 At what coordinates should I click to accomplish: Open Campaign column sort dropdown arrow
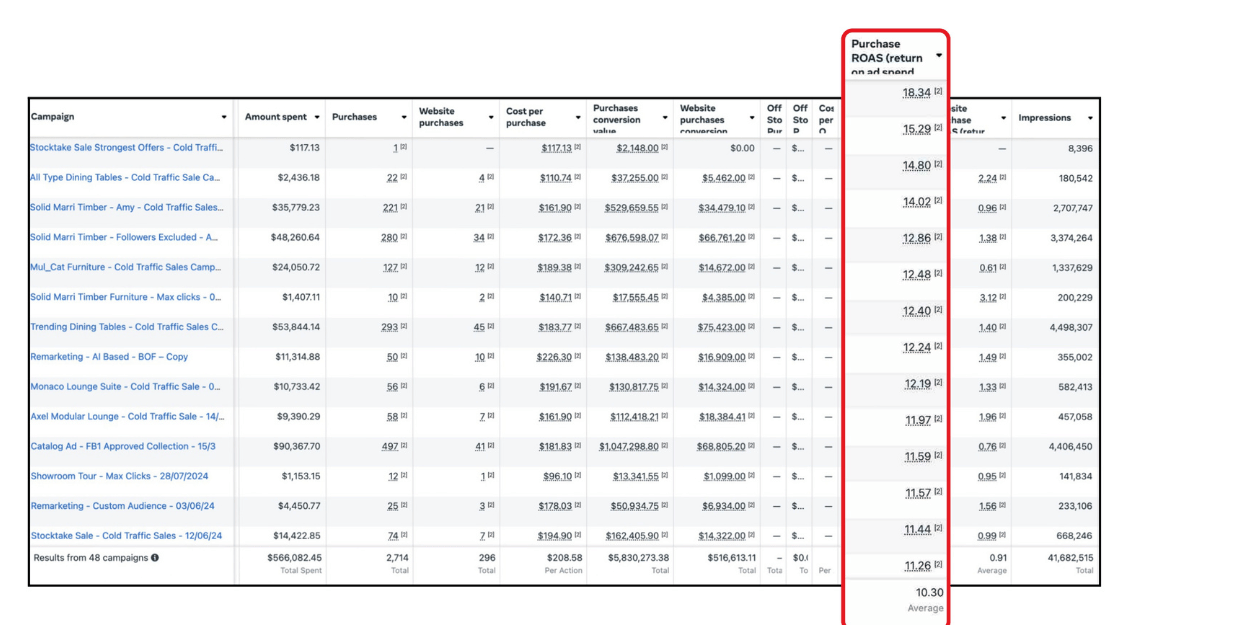click(224, 117)
